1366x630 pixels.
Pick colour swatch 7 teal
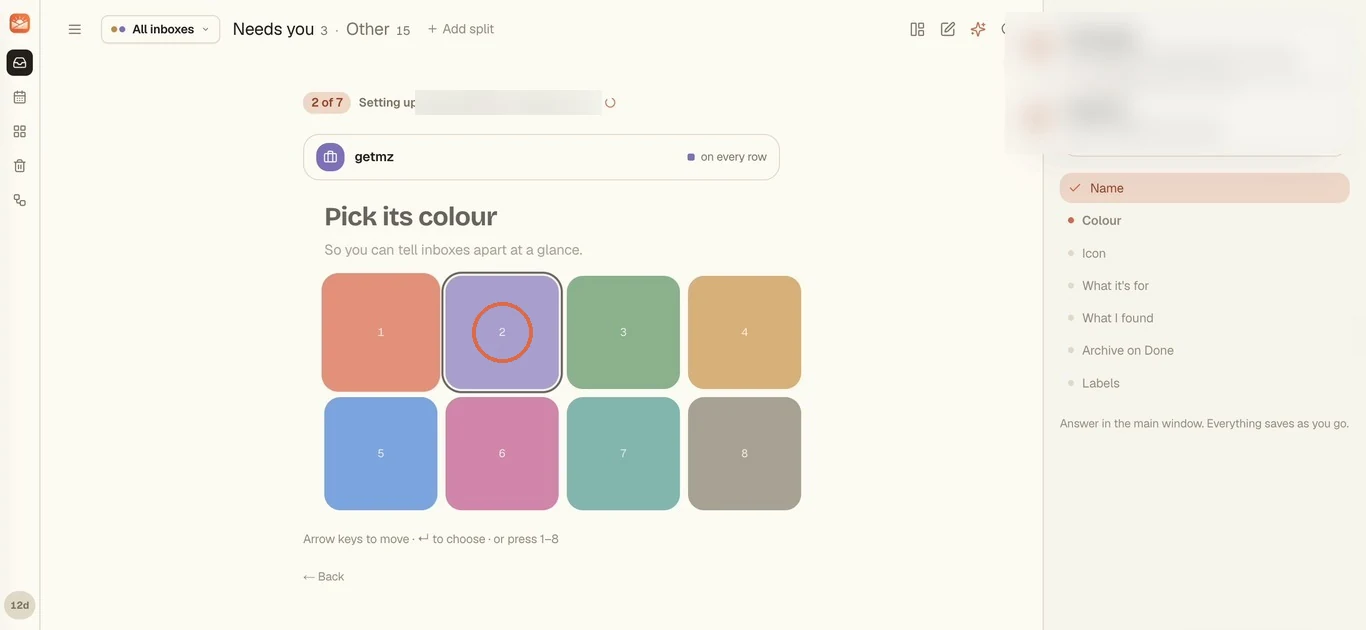pyautogui.click(x=623, y=453)
